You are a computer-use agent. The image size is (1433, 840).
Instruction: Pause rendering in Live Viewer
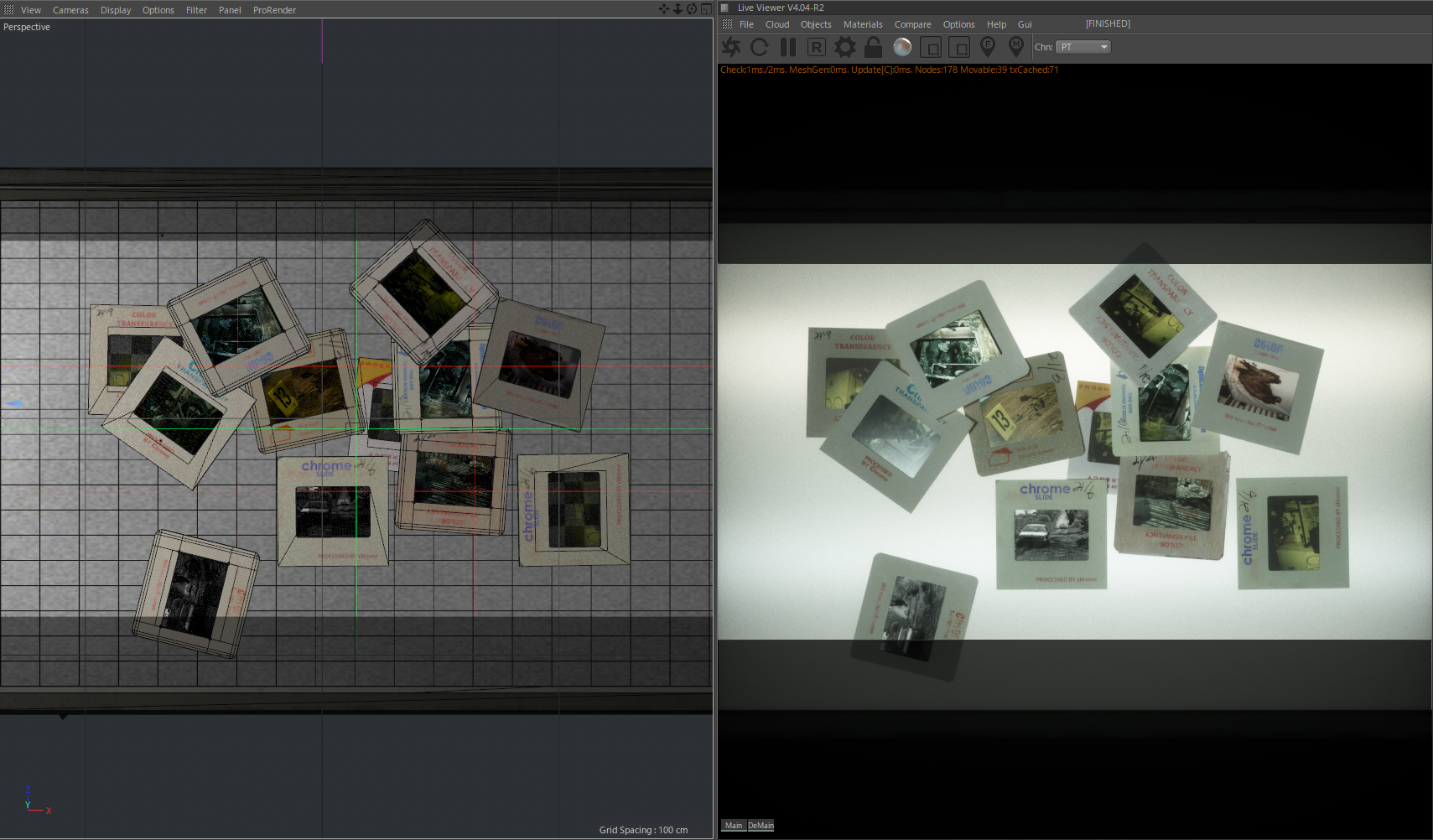788,47
